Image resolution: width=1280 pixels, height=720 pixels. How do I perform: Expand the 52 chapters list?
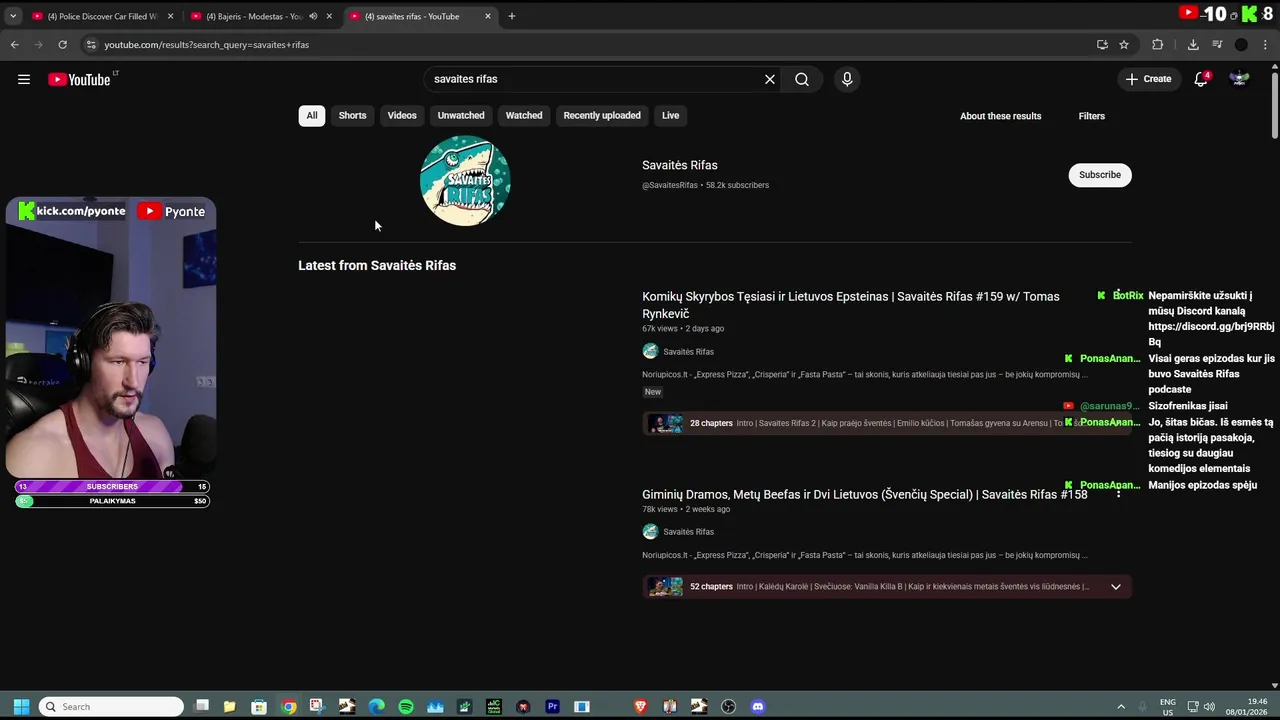[1116, 587]
